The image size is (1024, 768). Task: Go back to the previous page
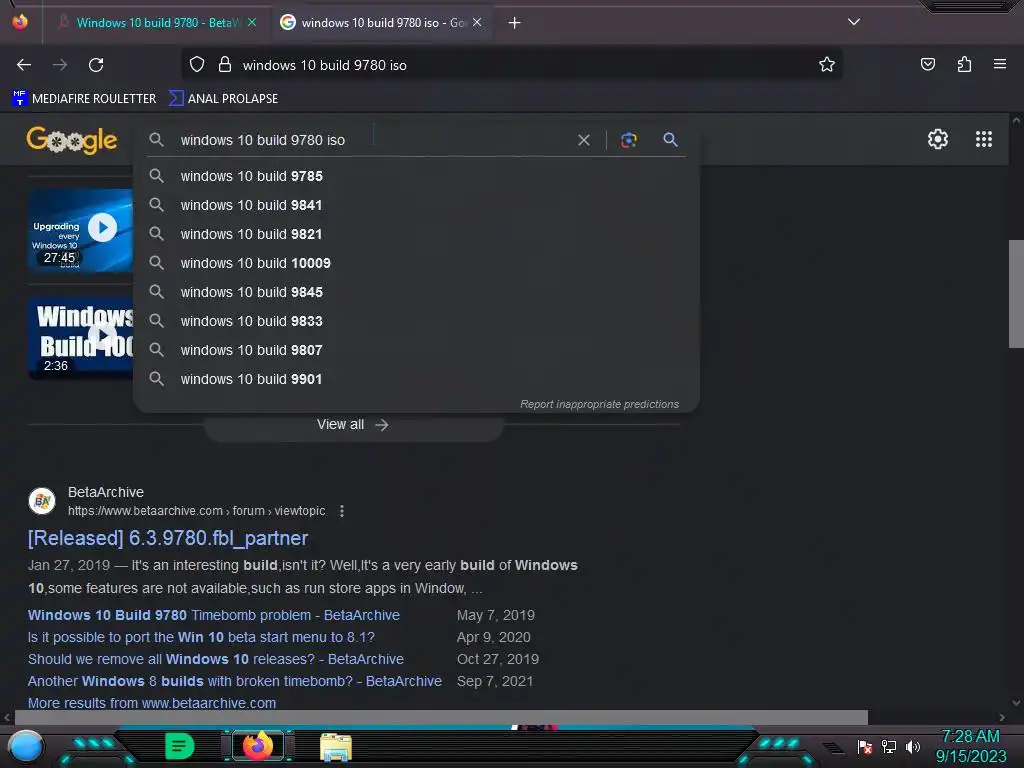coord(24,65)
